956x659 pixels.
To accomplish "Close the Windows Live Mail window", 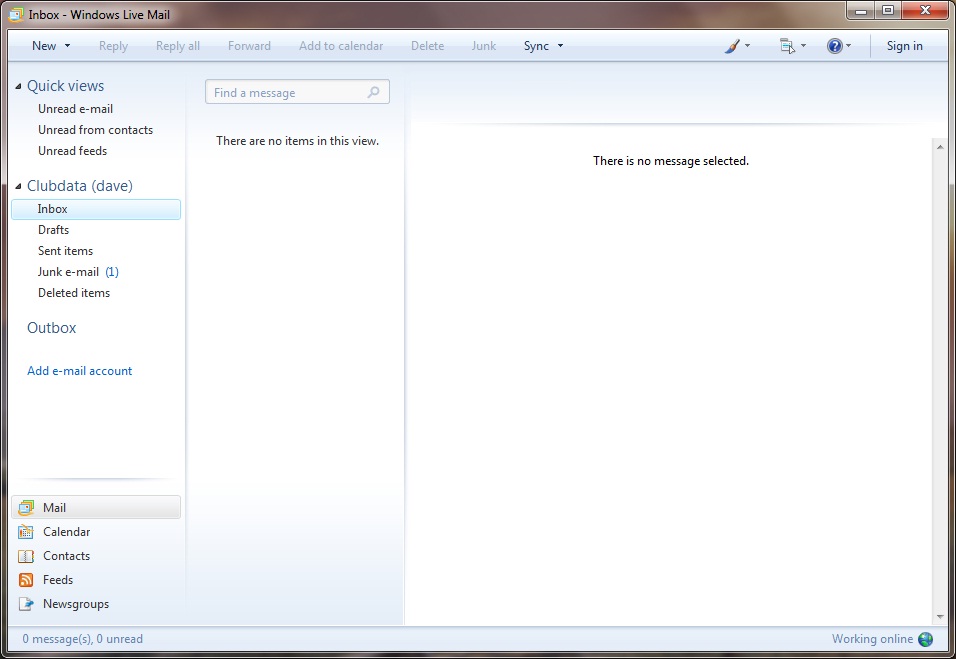I will pos(925,11).
